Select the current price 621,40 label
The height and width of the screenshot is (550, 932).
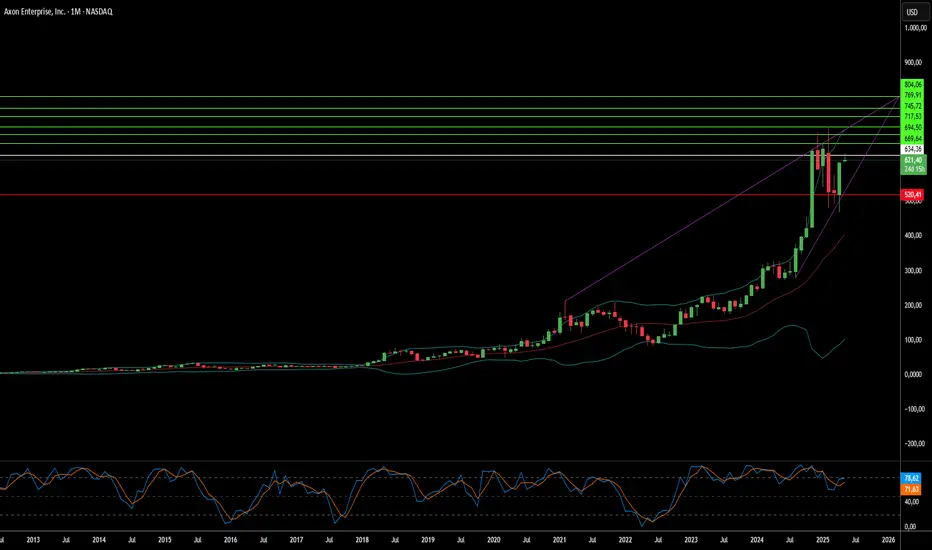point(913,160)
